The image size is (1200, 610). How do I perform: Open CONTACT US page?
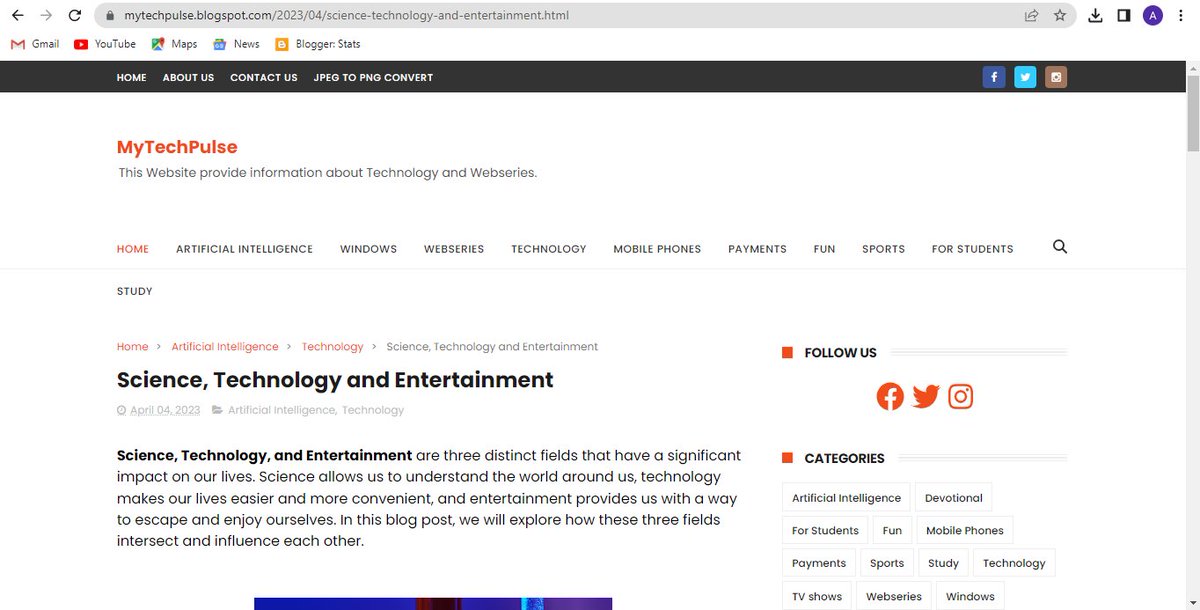point(264,78)
